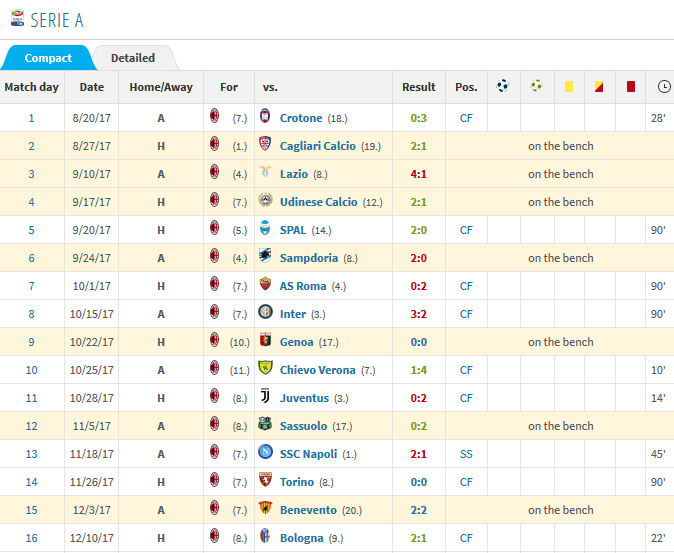674x553 pixels.
Task: Switch to the Detailed tab
Action: [133, 58]
